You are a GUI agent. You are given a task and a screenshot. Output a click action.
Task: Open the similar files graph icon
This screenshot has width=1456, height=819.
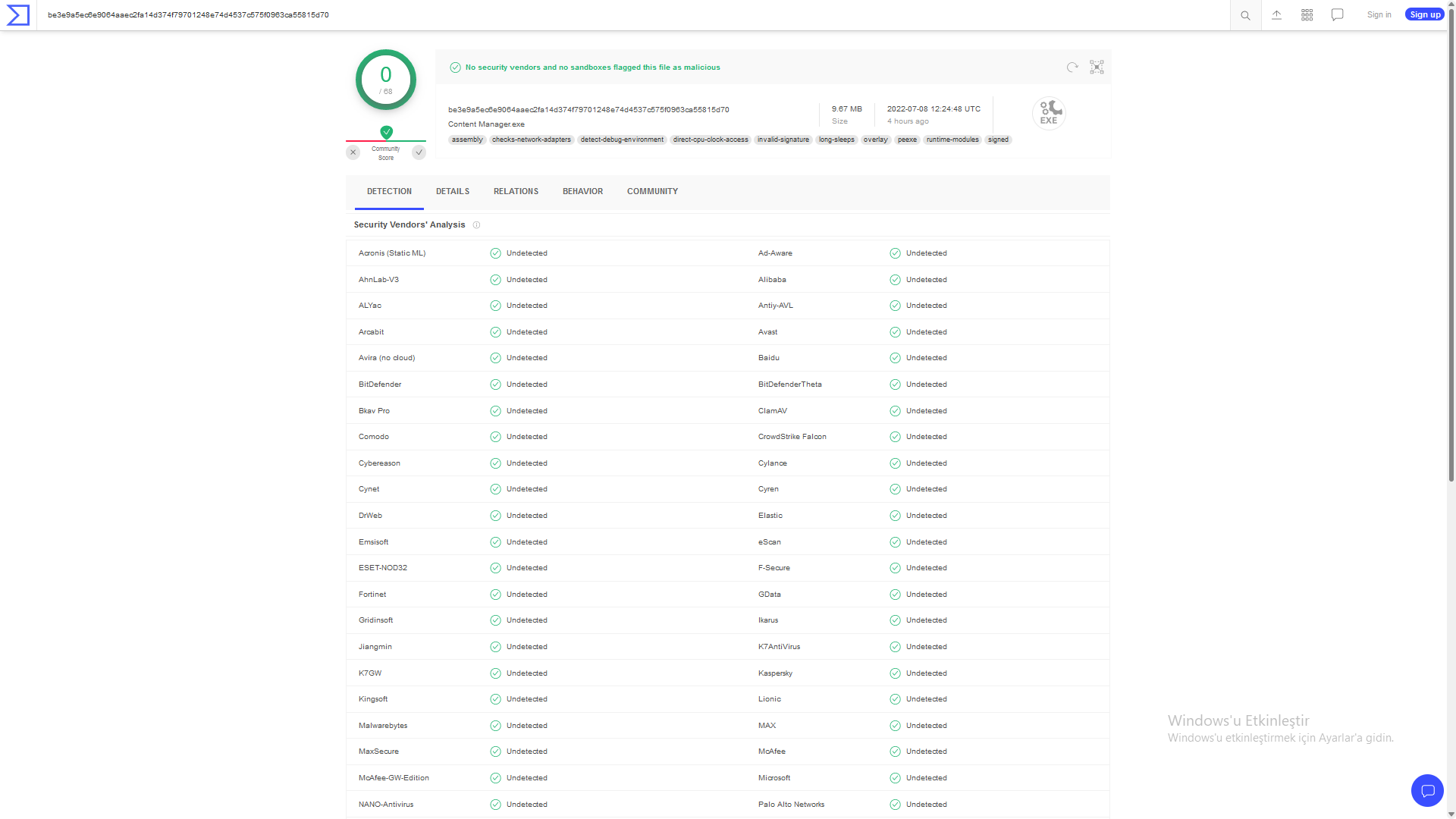click(1097, 67)
